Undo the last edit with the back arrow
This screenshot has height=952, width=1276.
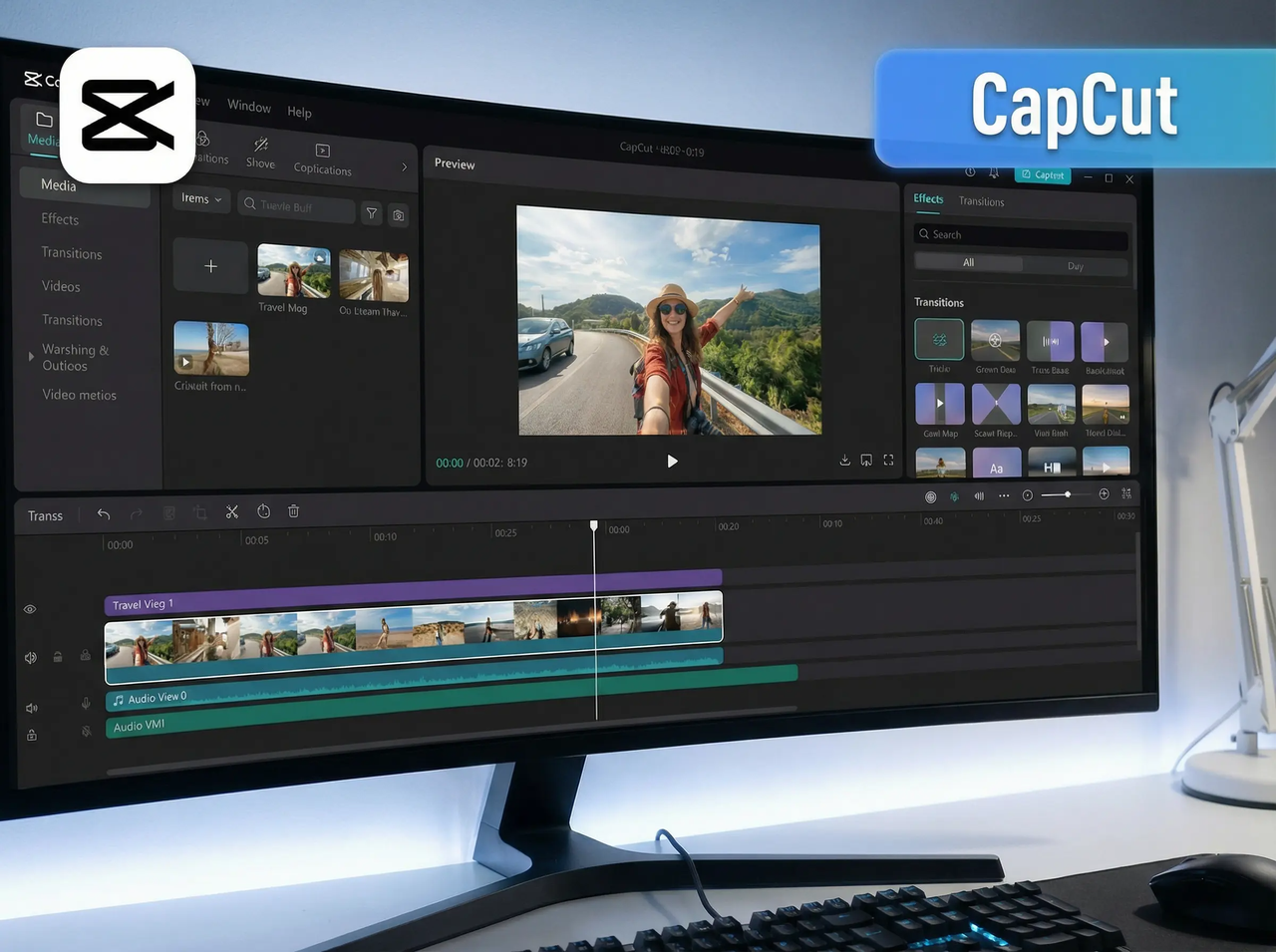104,512
